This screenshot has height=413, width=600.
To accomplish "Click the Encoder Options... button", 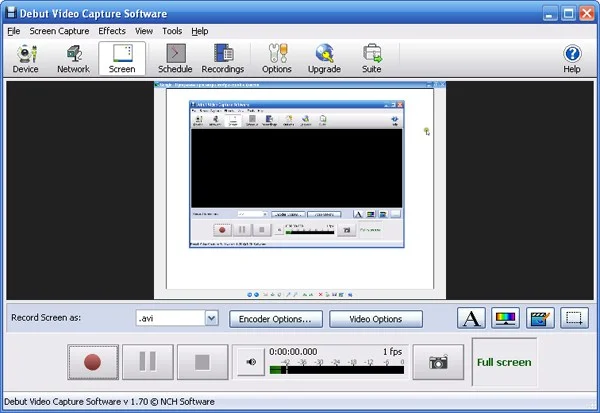I will [x=276, y=319].
